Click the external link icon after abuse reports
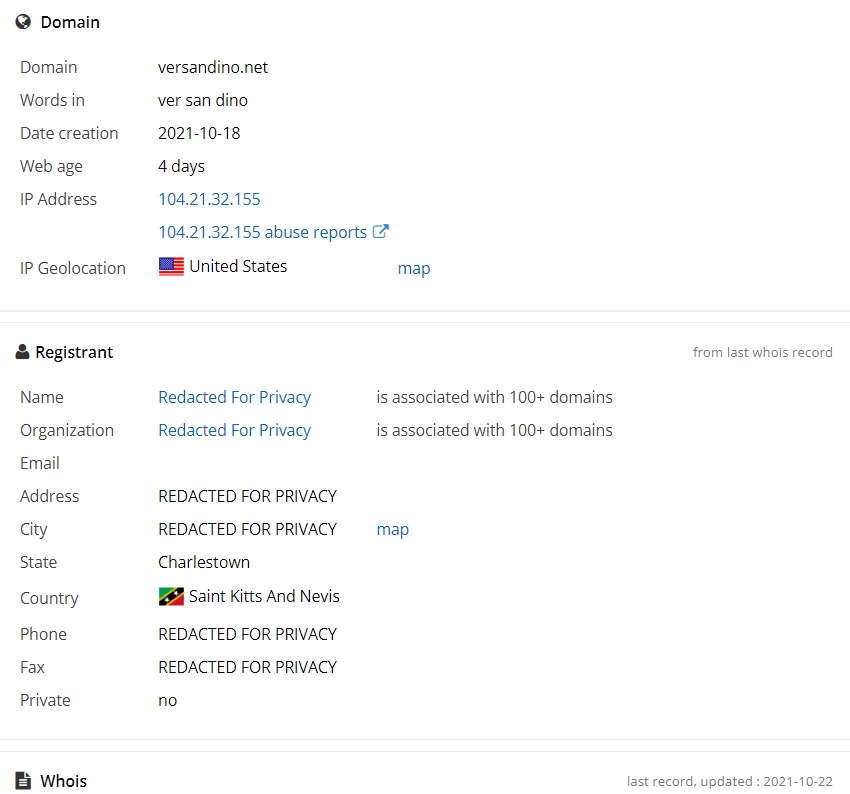The height and width of the screenshot is (794, 850). [381, 231]
